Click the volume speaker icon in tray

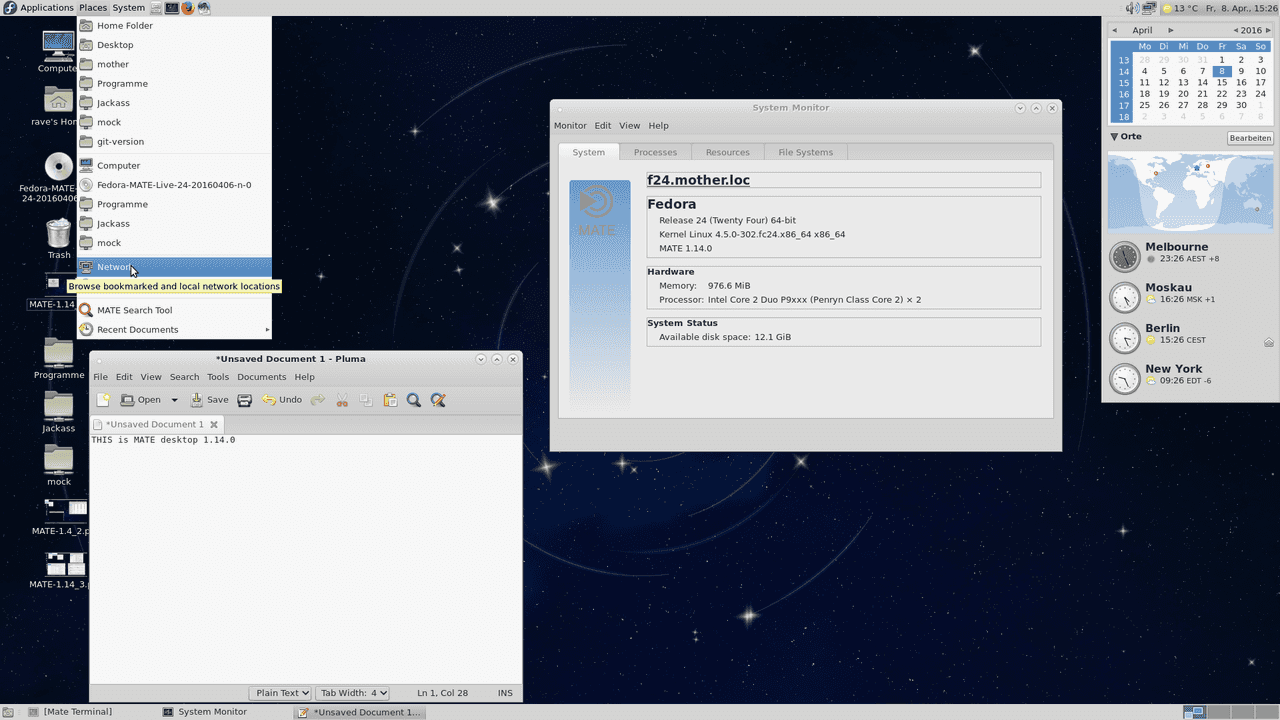coord(1132,8)
